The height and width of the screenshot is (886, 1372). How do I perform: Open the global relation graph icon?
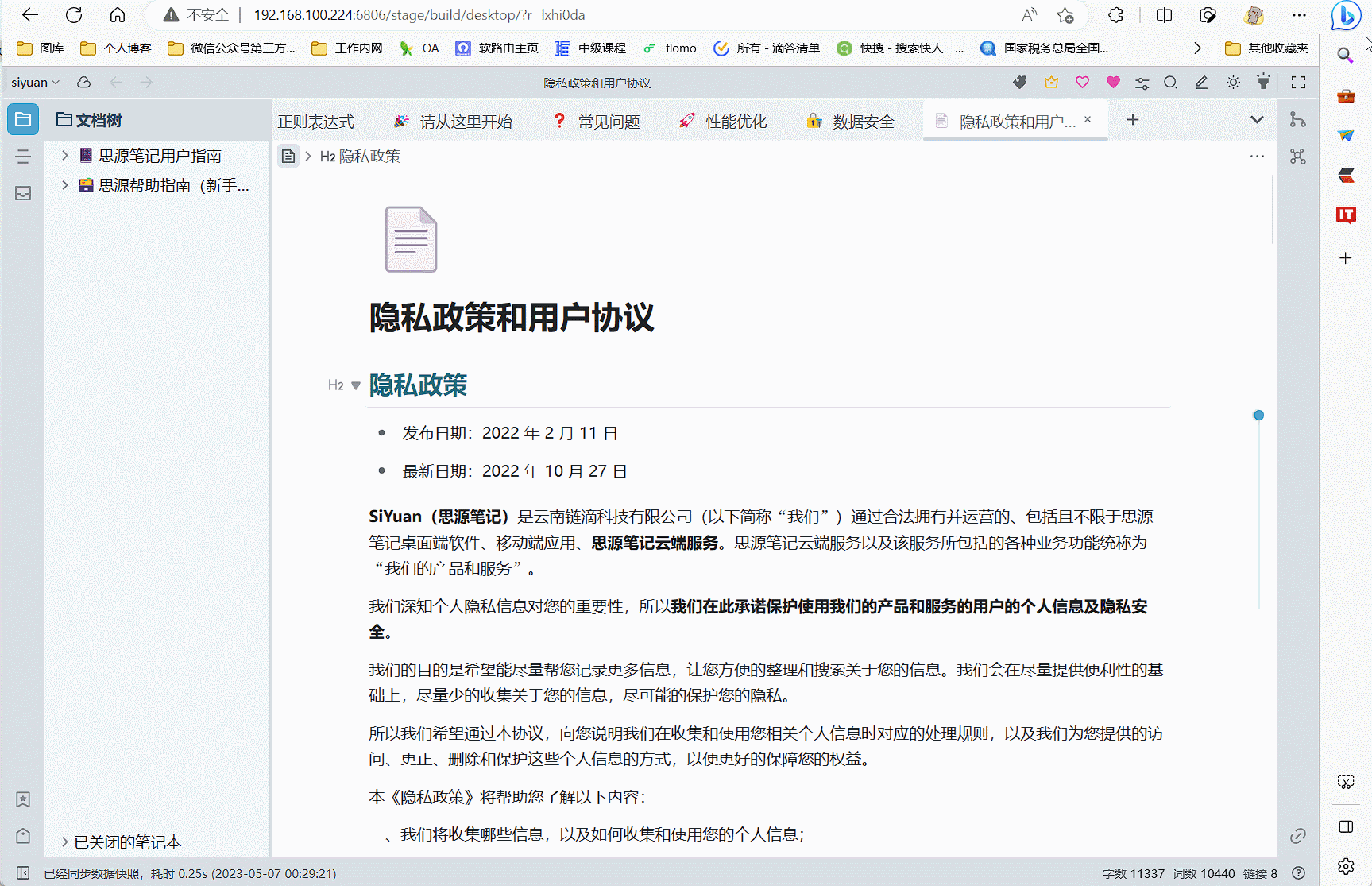pos(1298,157)
